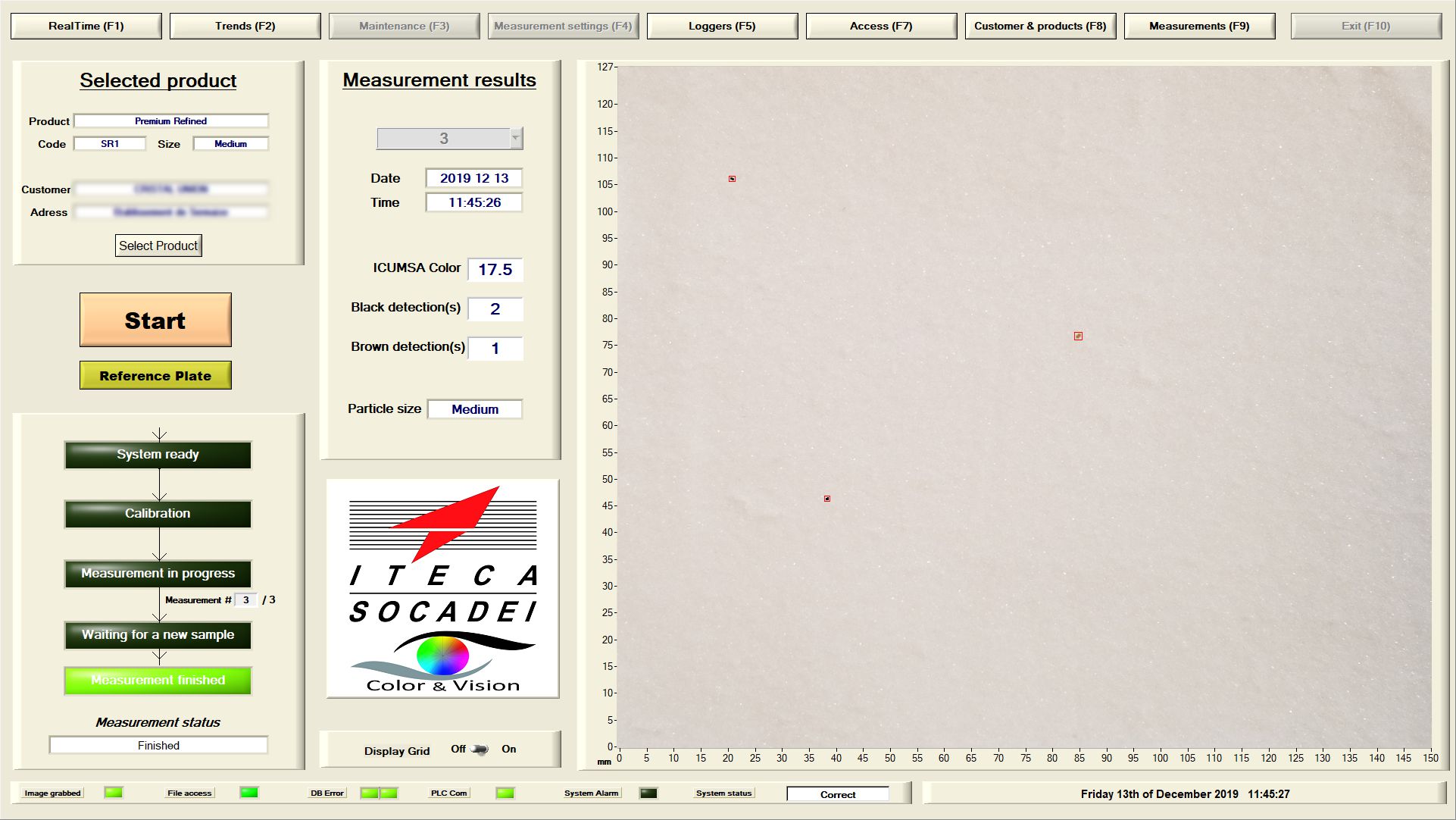Click the Measurement finished green status bar
Image resolution: width=1456 pixels, height=820 pixels.
click(x=158, y=680)
